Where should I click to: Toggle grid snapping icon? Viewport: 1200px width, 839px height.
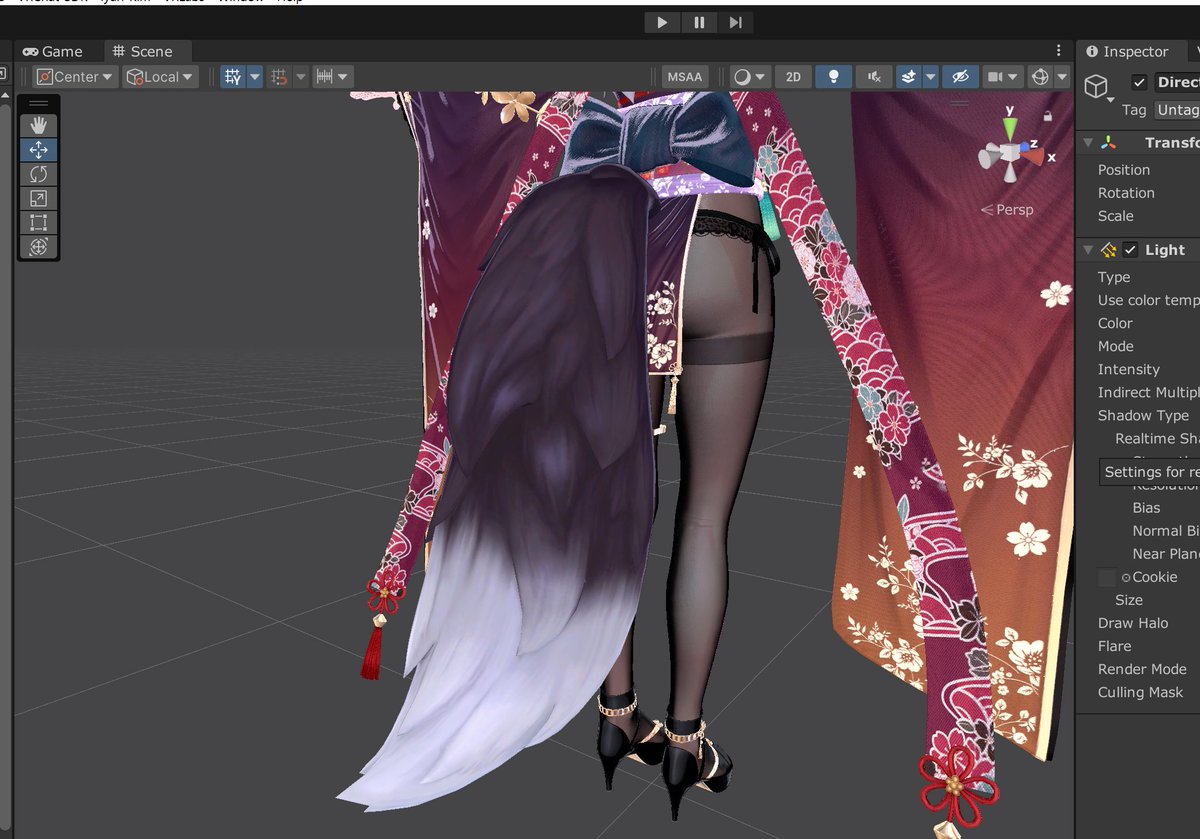coord(279,77)
